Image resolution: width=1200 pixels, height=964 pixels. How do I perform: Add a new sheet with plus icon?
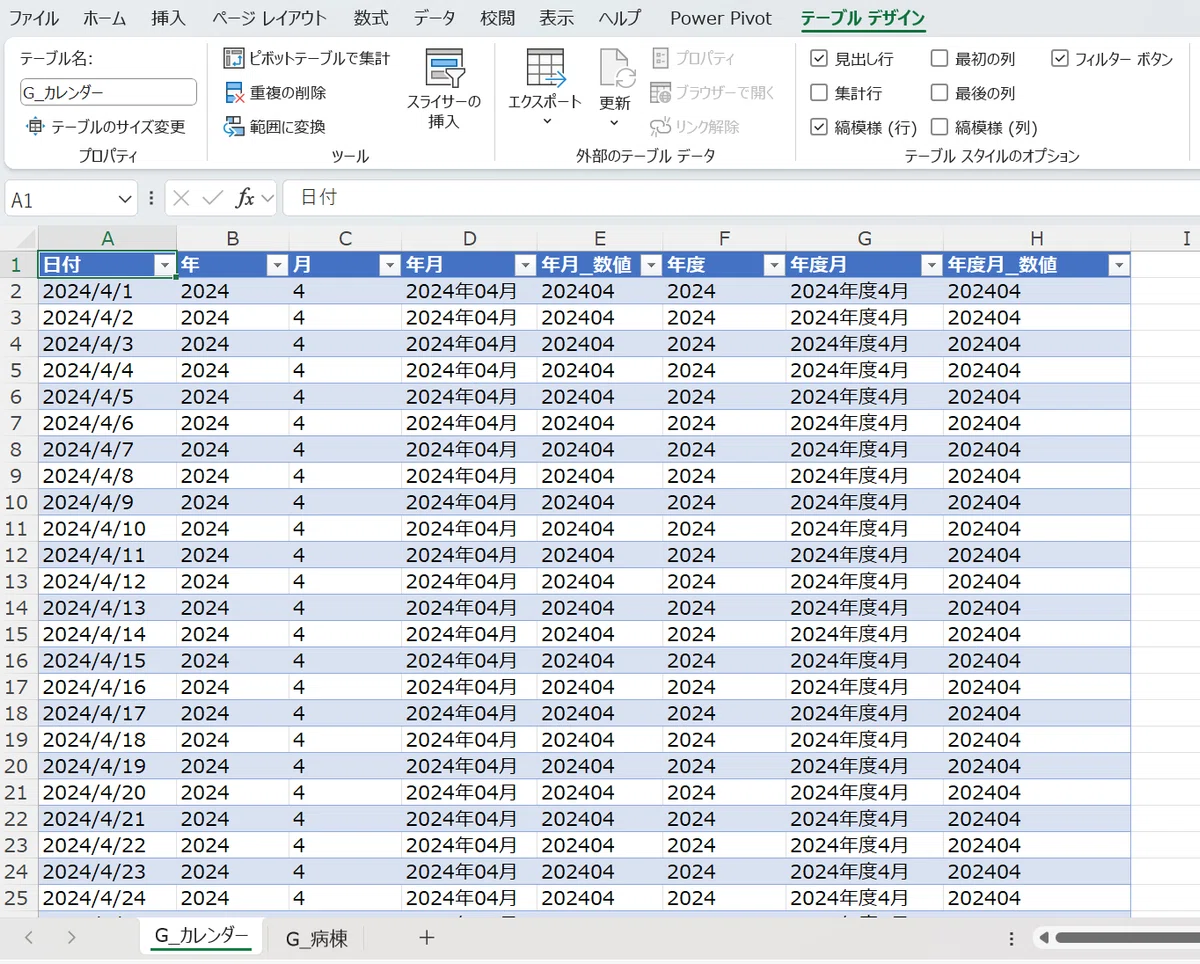tap(427, 937)
